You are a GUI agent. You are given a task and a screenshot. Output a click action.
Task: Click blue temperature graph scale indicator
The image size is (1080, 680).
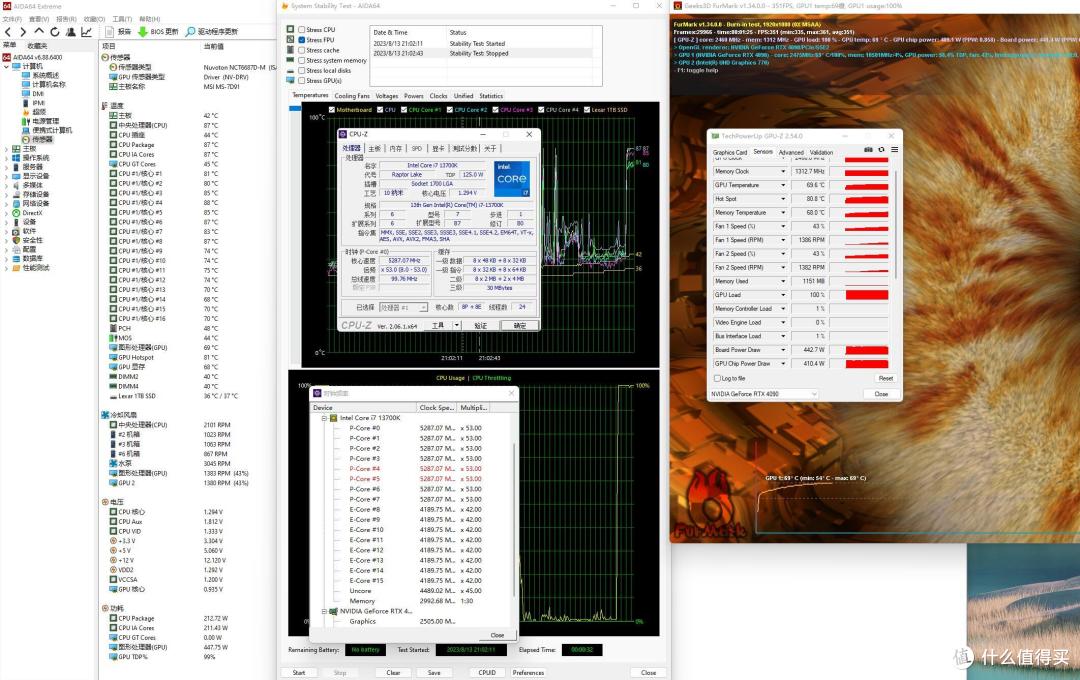coord(295,109)
